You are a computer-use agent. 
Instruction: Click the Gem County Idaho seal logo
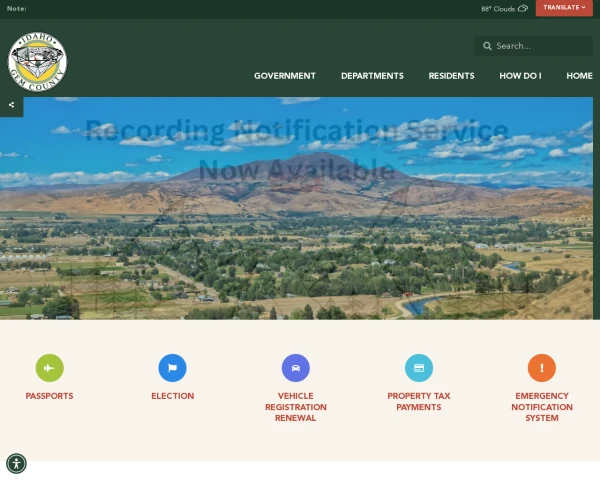pyautogui.click(x=38, y=62)
